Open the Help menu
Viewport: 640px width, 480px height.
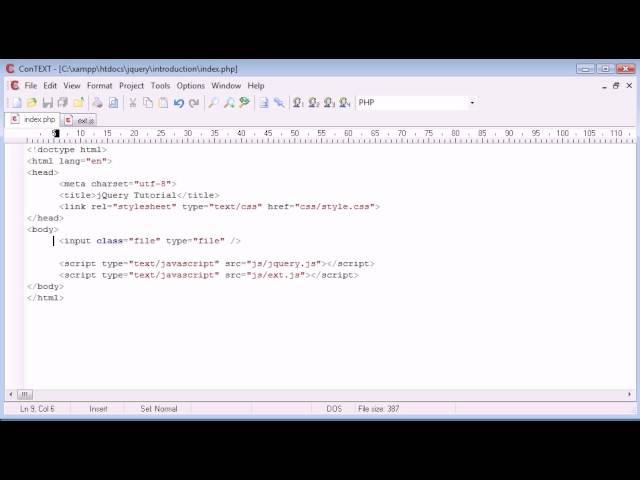[x=256, y=86]
